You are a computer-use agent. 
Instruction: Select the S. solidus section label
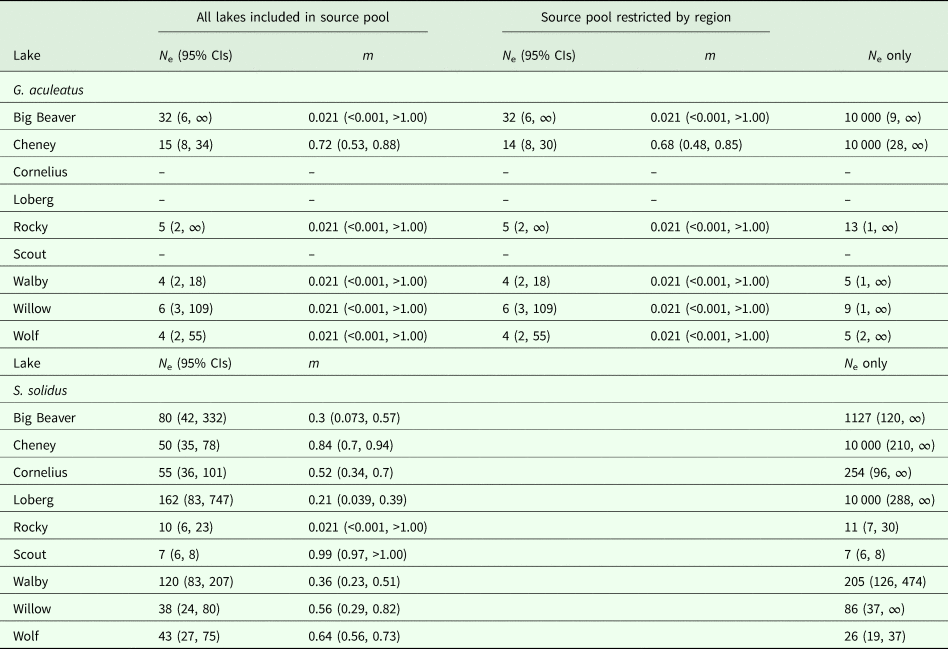click(x=39, y=389)
